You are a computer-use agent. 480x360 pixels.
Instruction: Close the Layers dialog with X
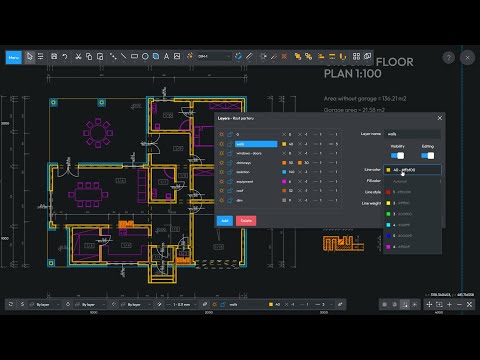tap(440, 118)
